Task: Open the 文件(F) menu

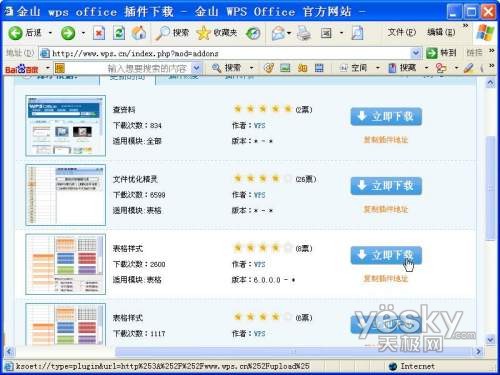Action: click(402, 32)
